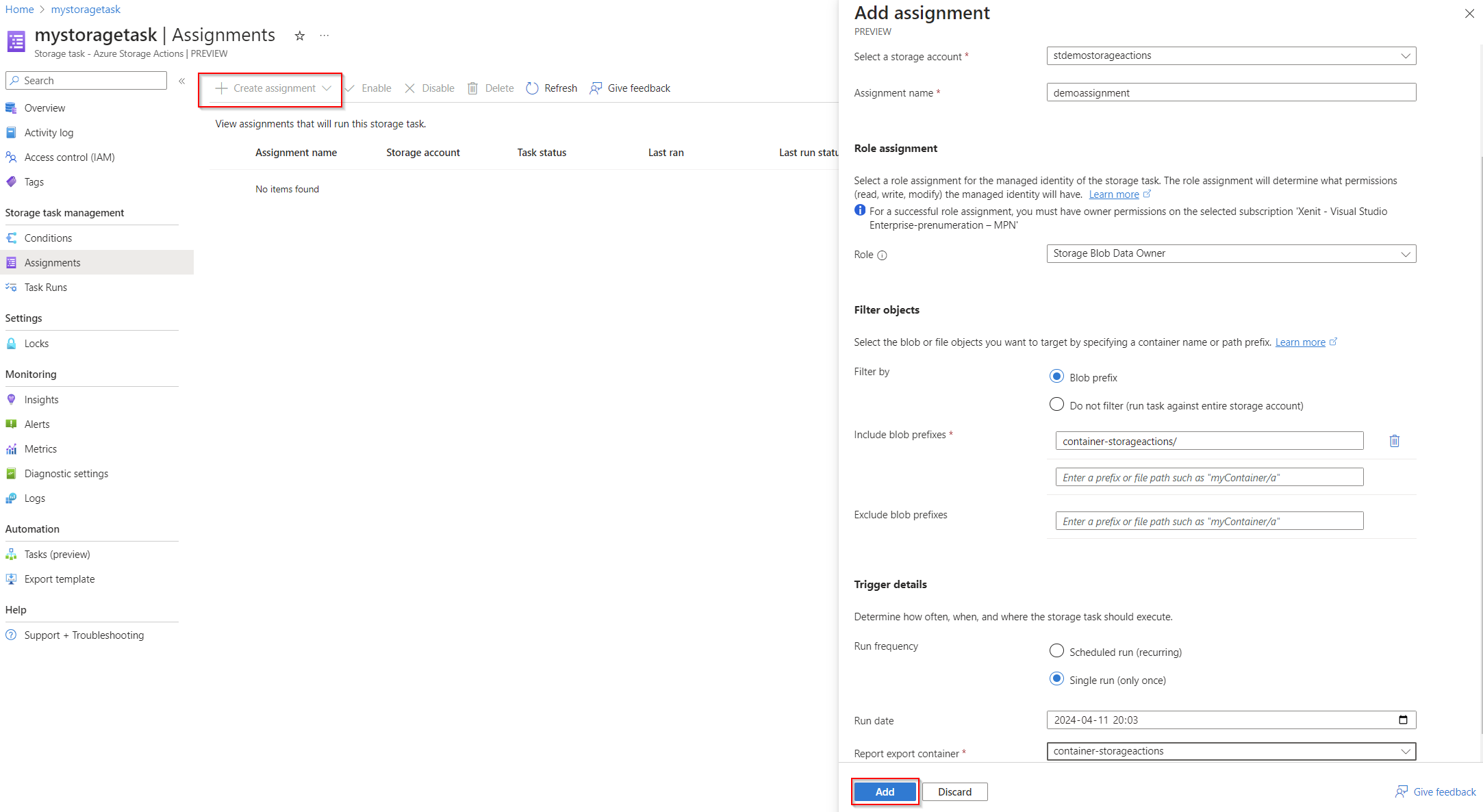Click the Diagnostic settings icon

pyautogui.click(x=11, y=474)
